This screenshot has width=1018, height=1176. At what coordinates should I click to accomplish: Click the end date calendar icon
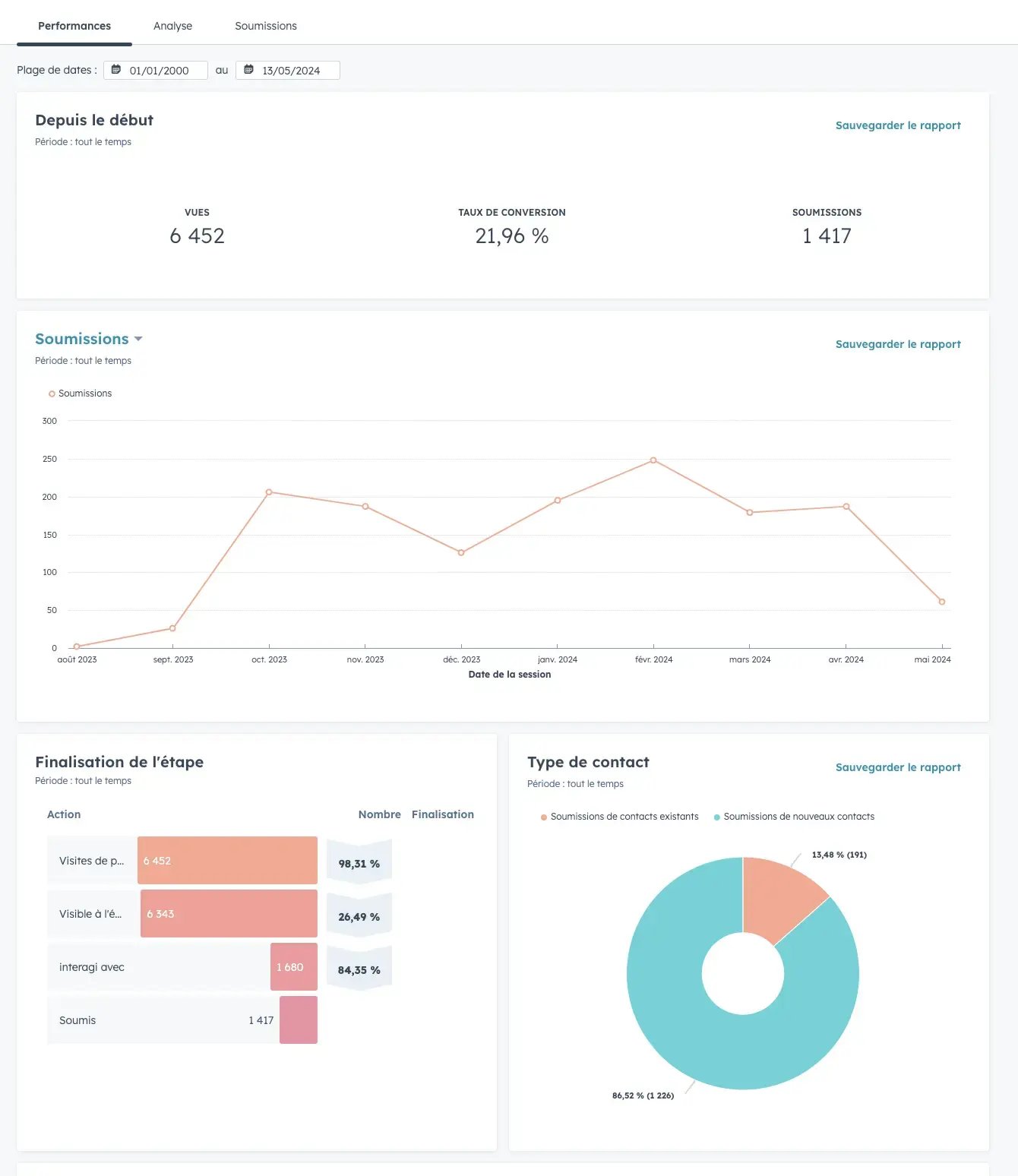tap(248, 70)
